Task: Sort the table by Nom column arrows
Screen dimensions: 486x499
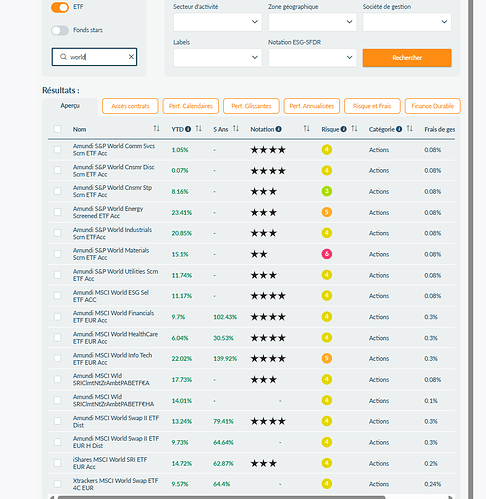Action: click(156, 129)
